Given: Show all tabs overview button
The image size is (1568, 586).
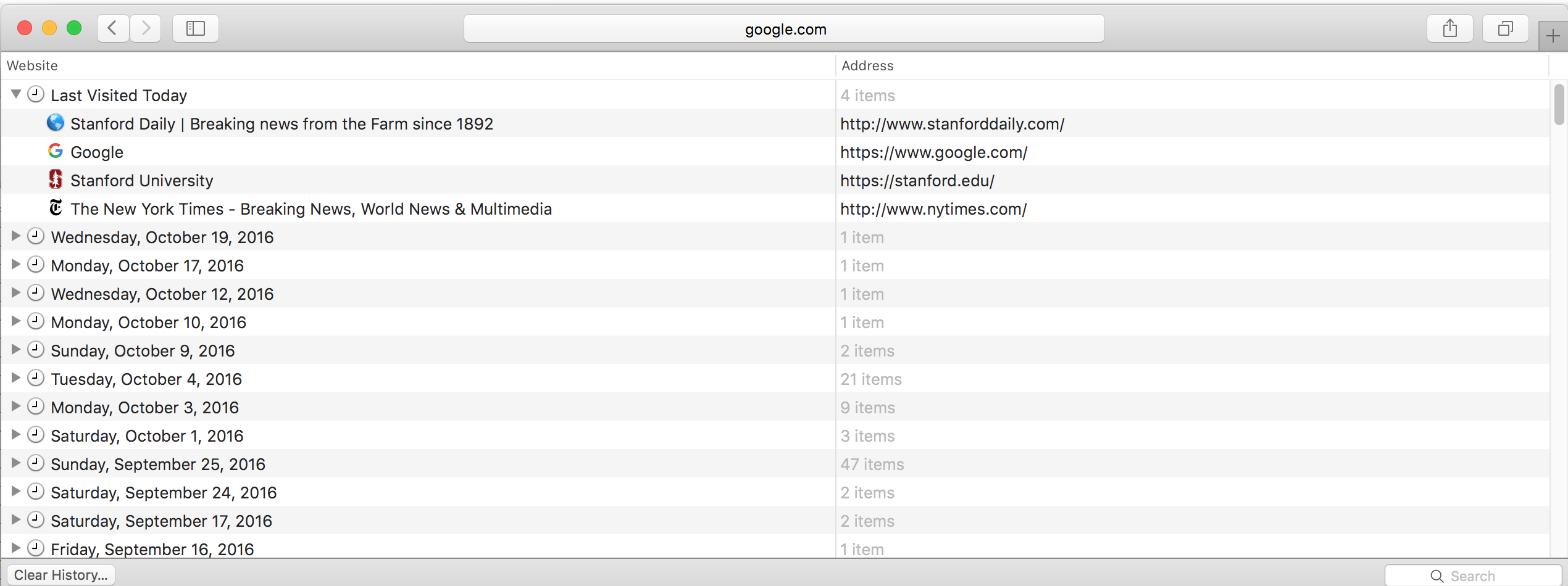Looking at the screenshot, I should pyautogui.click(x=1506, y=28).
